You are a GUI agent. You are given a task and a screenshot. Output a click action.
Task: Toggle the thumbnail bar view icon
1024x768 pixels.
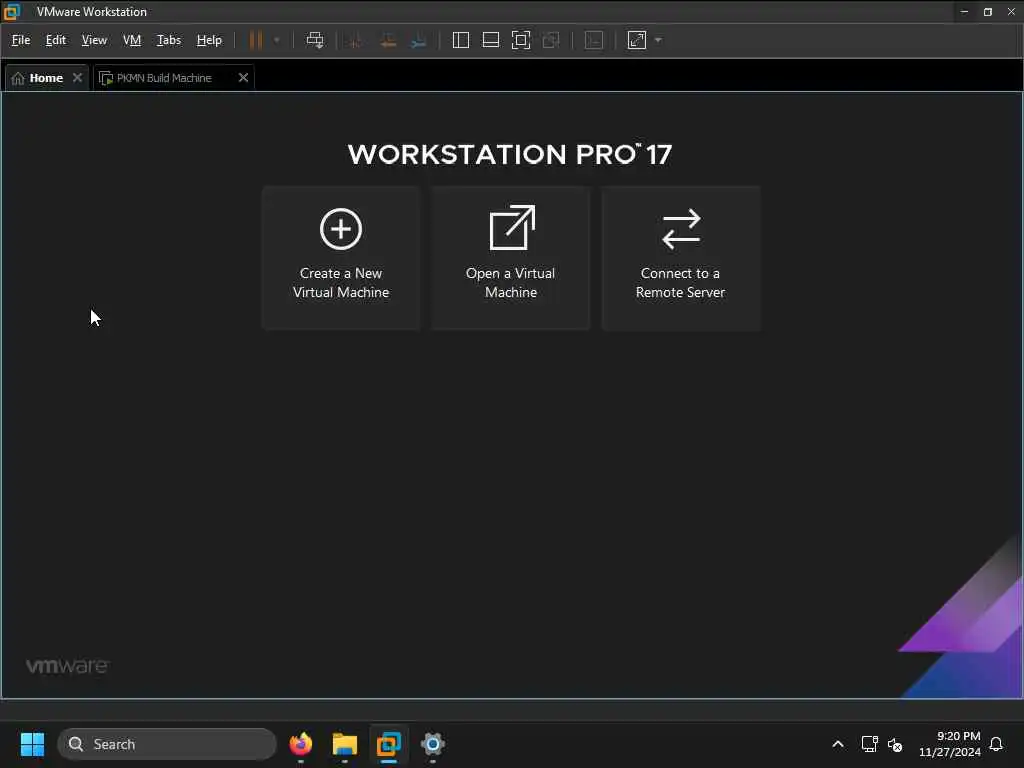pyautogui.click(x=490, y=40)
